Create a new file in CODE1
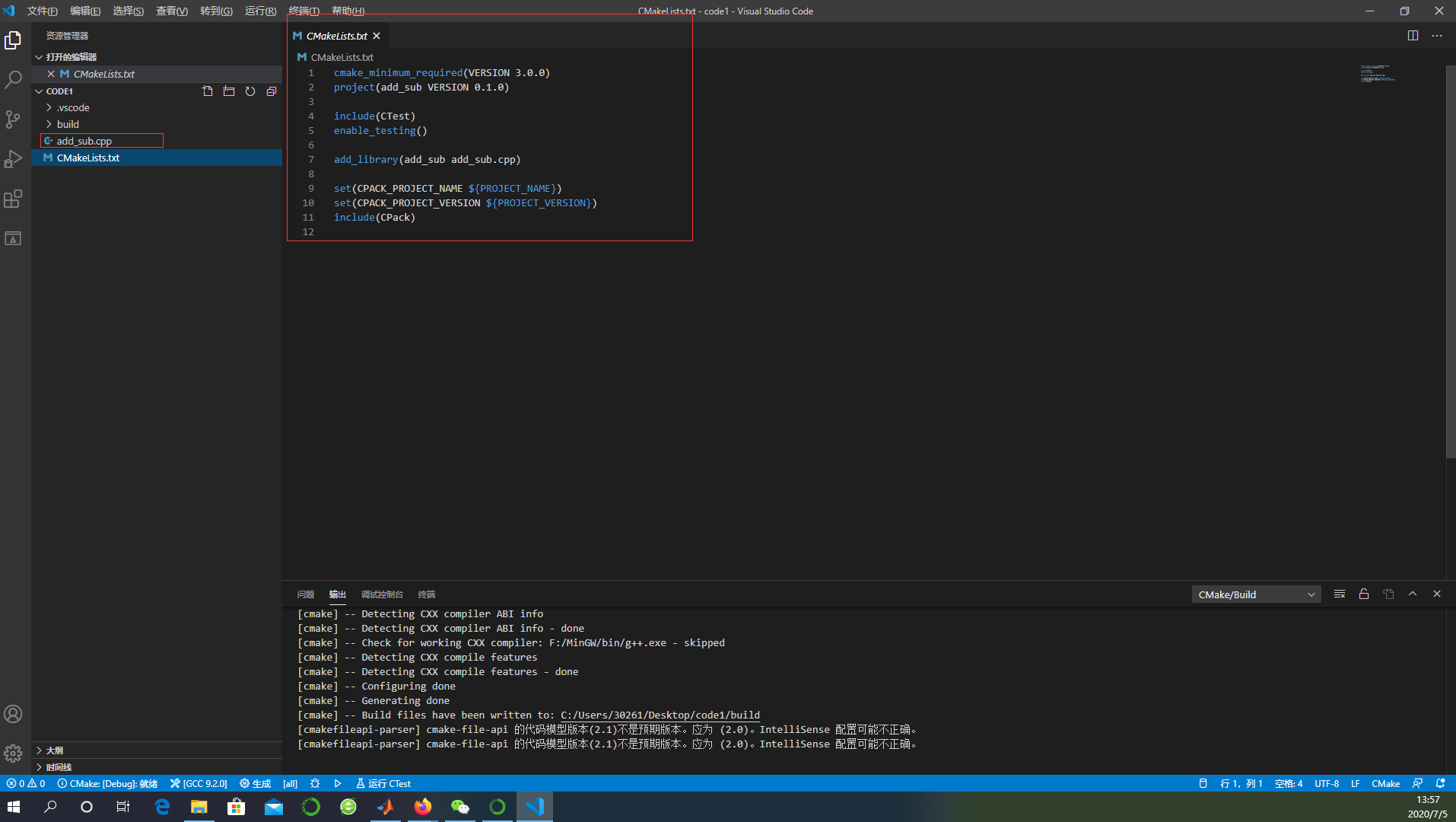 (207, 91)
